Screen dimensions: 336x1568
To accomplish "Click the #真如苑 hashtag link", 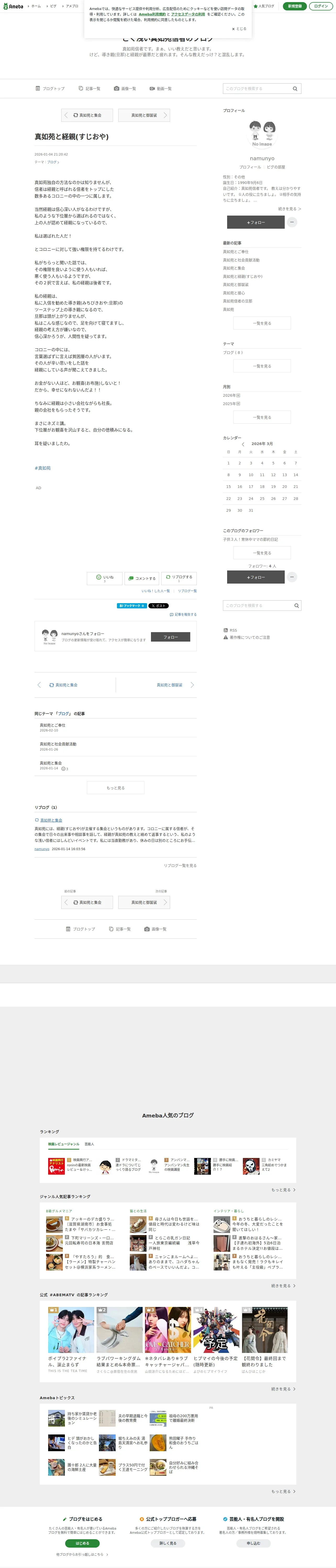I will point(43,468).
